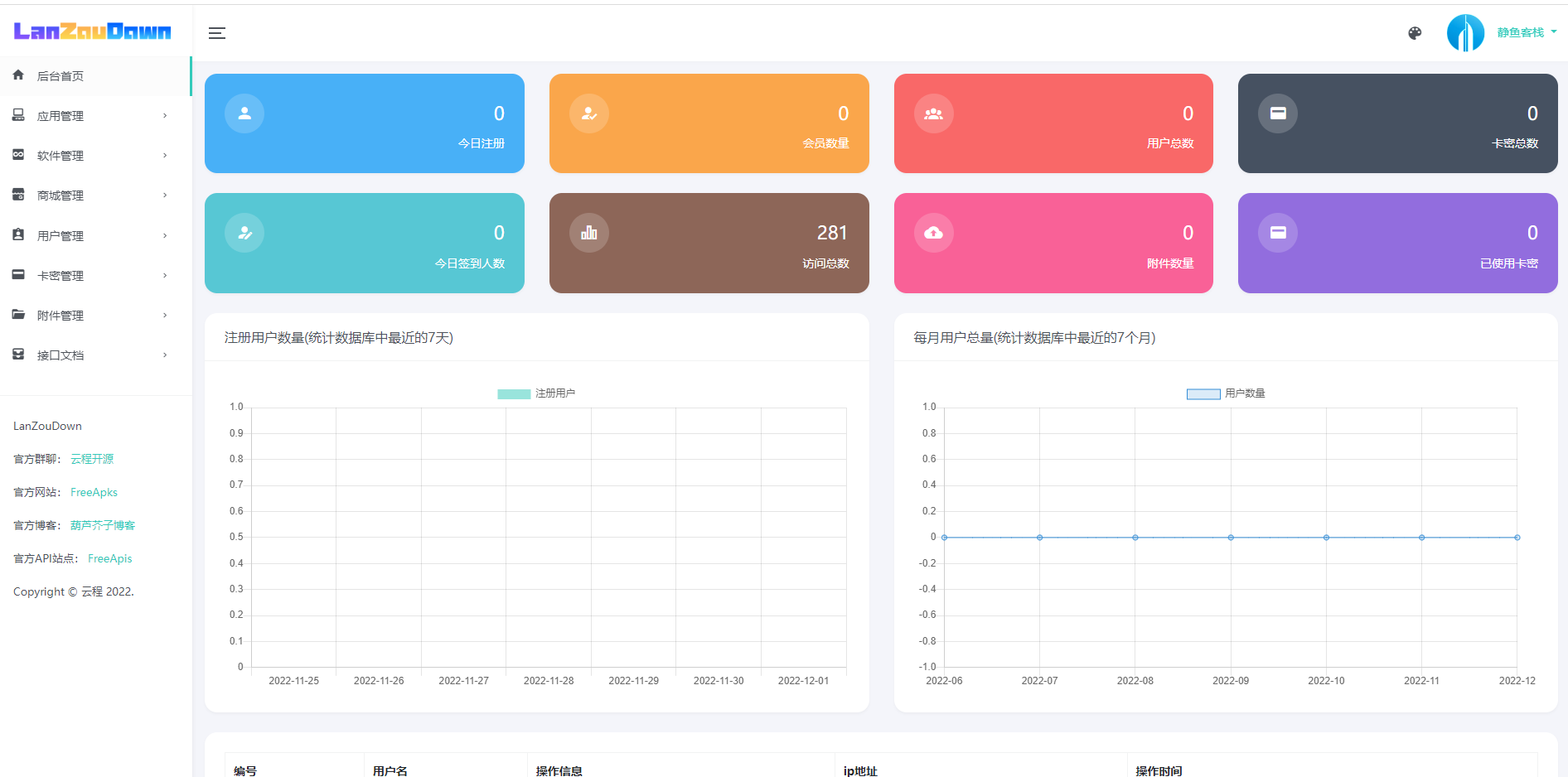This screenshot has width=1568, height=777.
Task: Click a data point on the monthly user line
Action: coord(1230,537)
